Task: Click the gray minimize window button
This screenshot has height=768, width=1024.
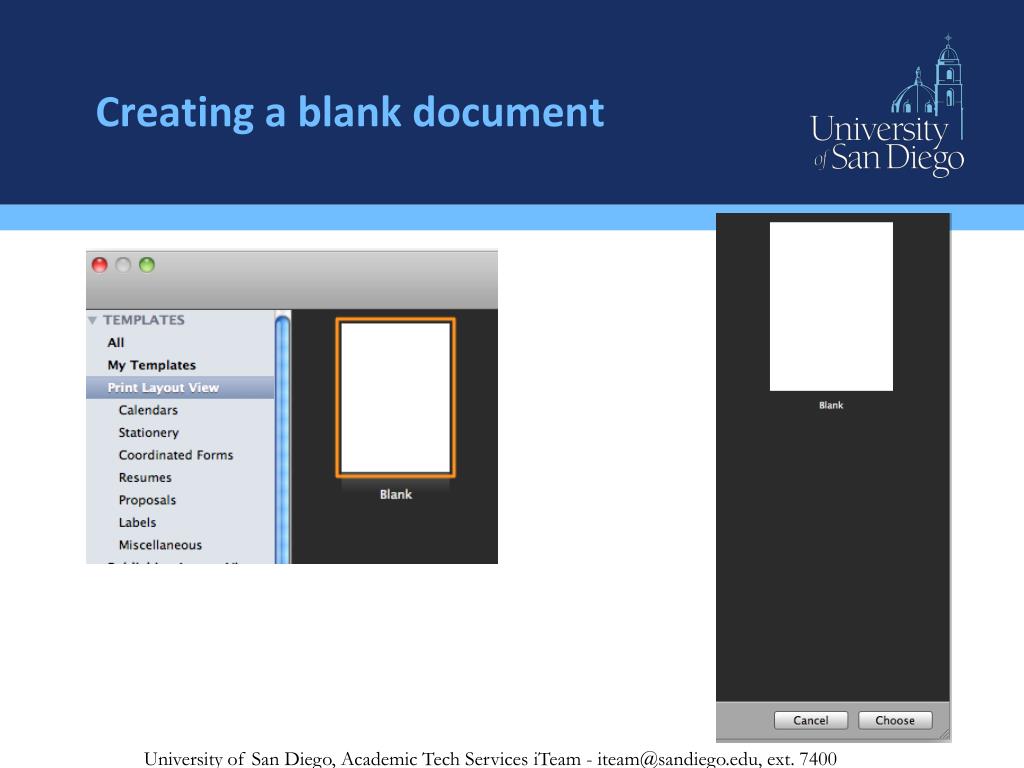Action: pos(123,264)
